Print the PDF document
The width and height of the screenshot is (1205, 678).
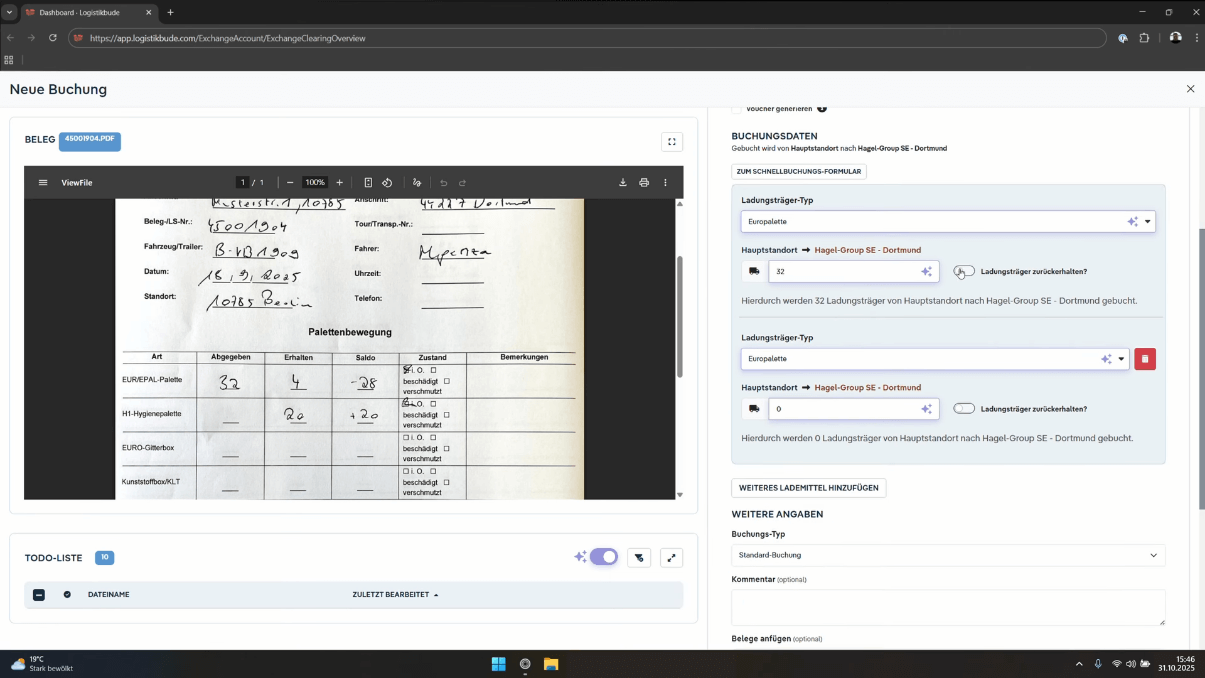click(x=644, y=183)
